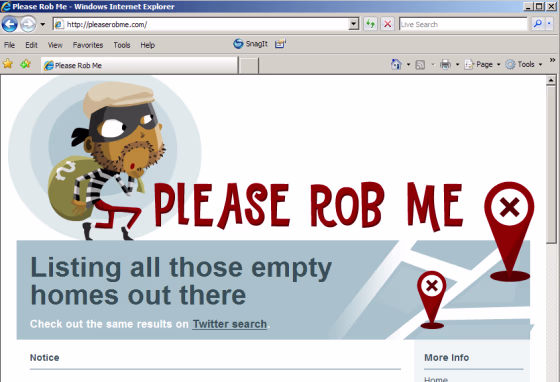Run search with the magnifier icon
Screen dimensions: 560x382
(538, 24)
